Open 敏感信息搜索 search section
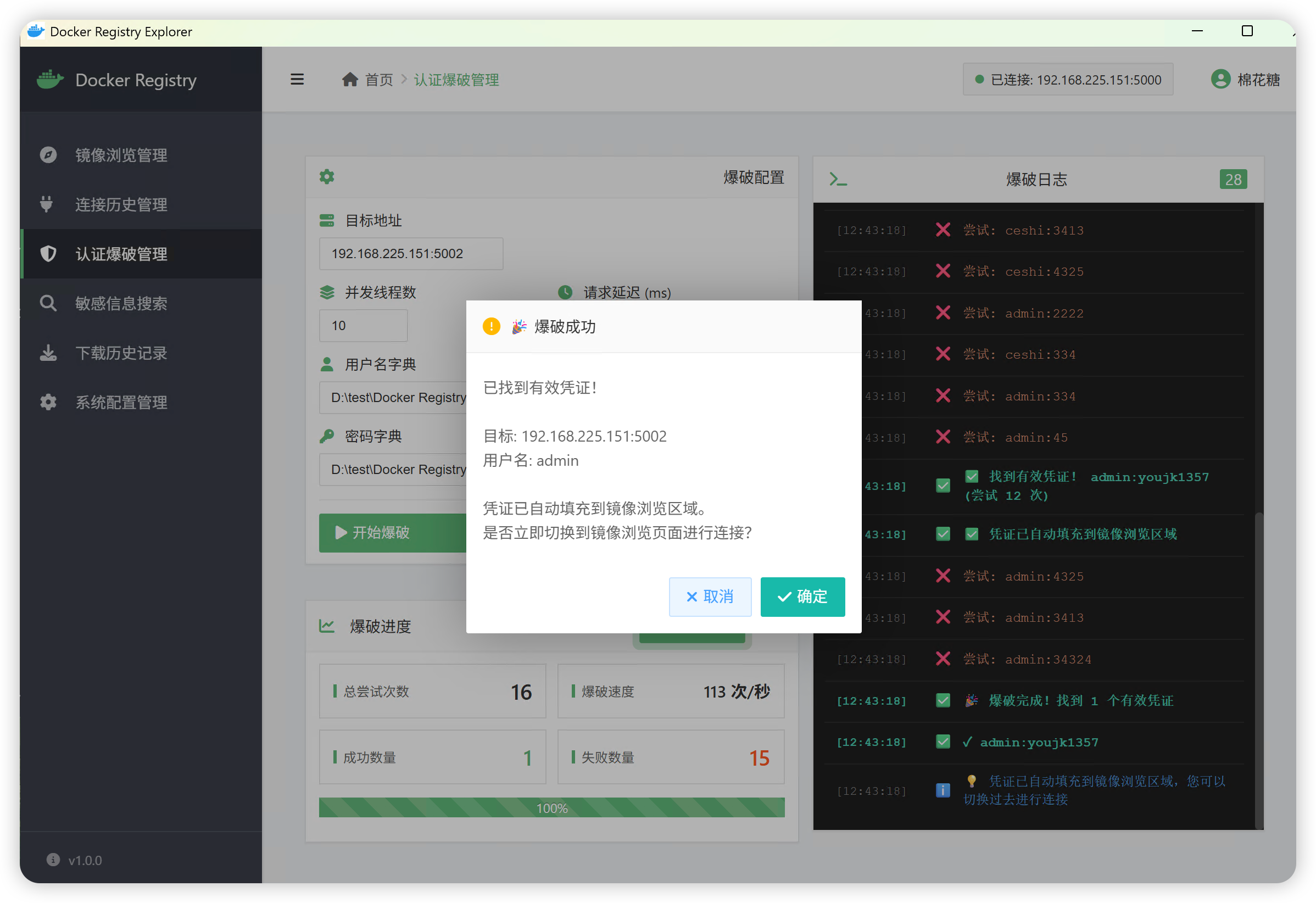The height and width of the screenshot is (903, 1316). [x=121, y=303]
